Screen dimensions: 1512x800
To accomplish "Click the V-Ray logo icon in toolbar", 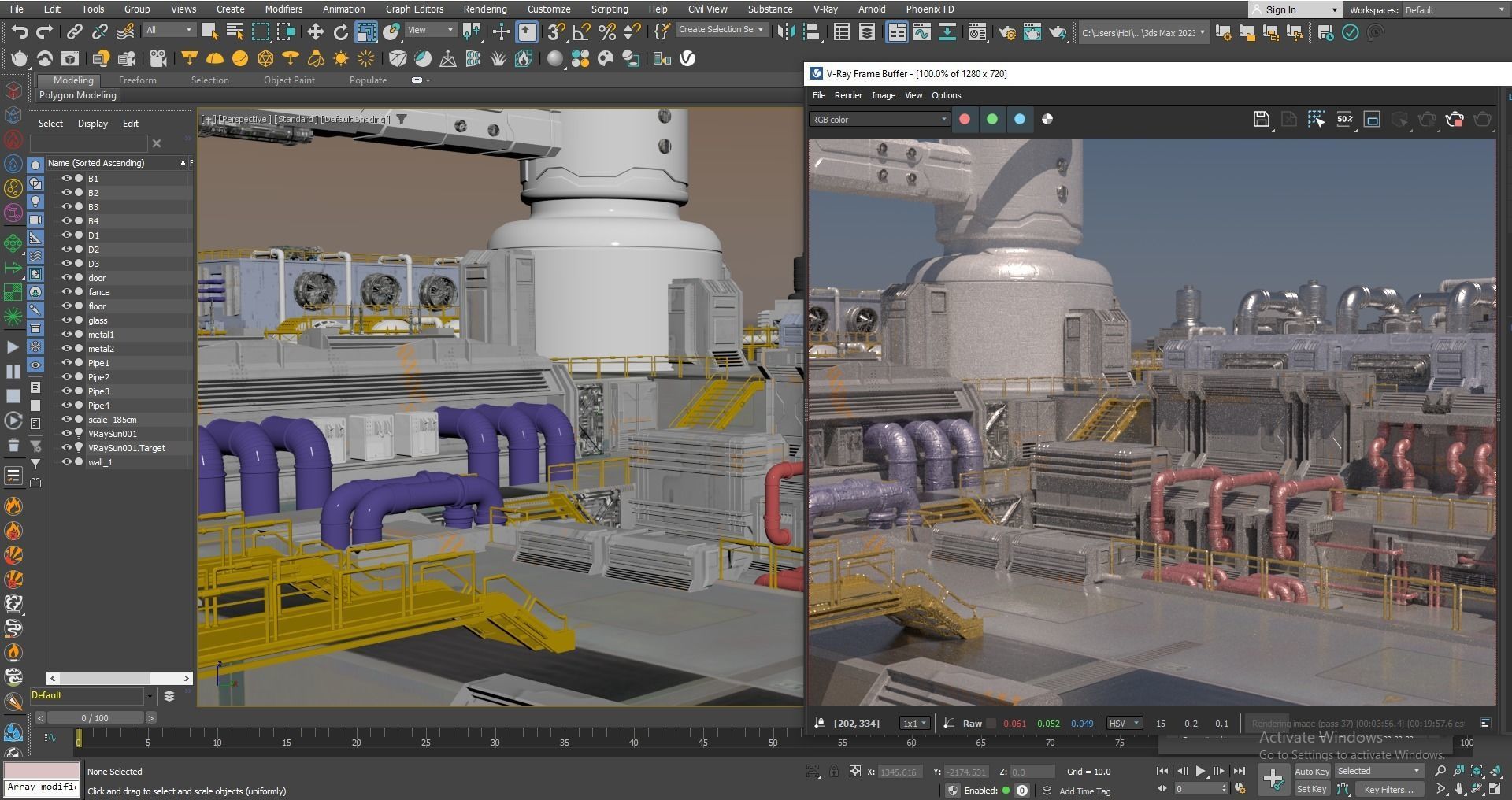I will (687, 58).
